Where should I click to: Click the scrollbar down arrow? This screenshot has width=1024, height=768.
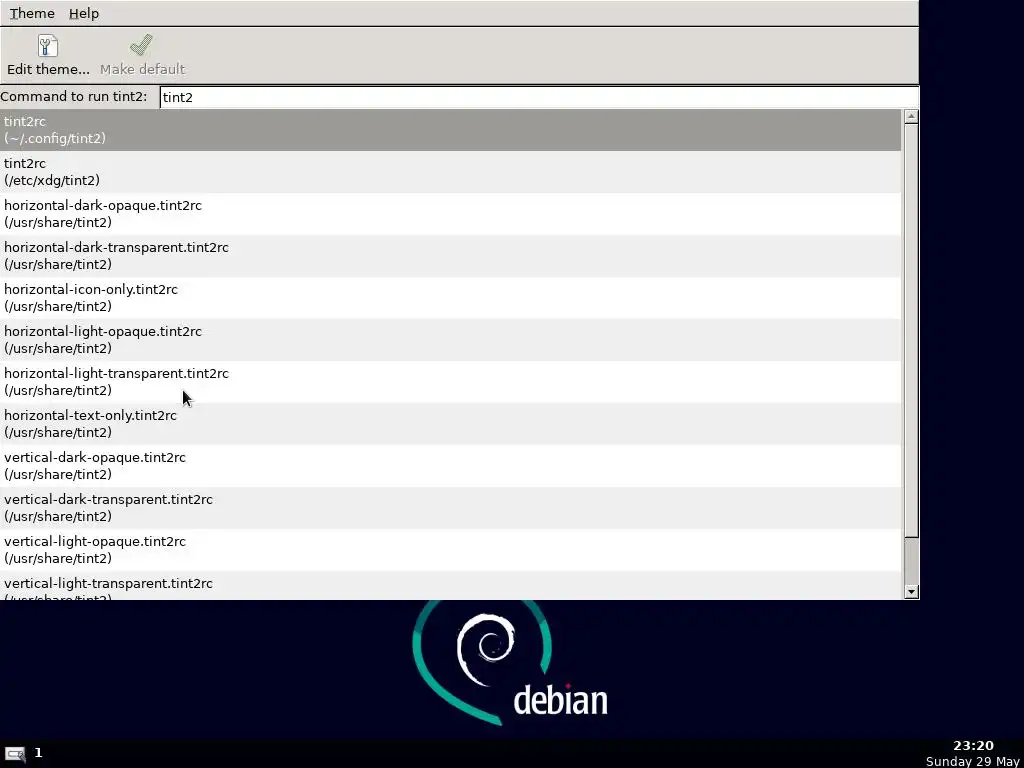point(911,592)
